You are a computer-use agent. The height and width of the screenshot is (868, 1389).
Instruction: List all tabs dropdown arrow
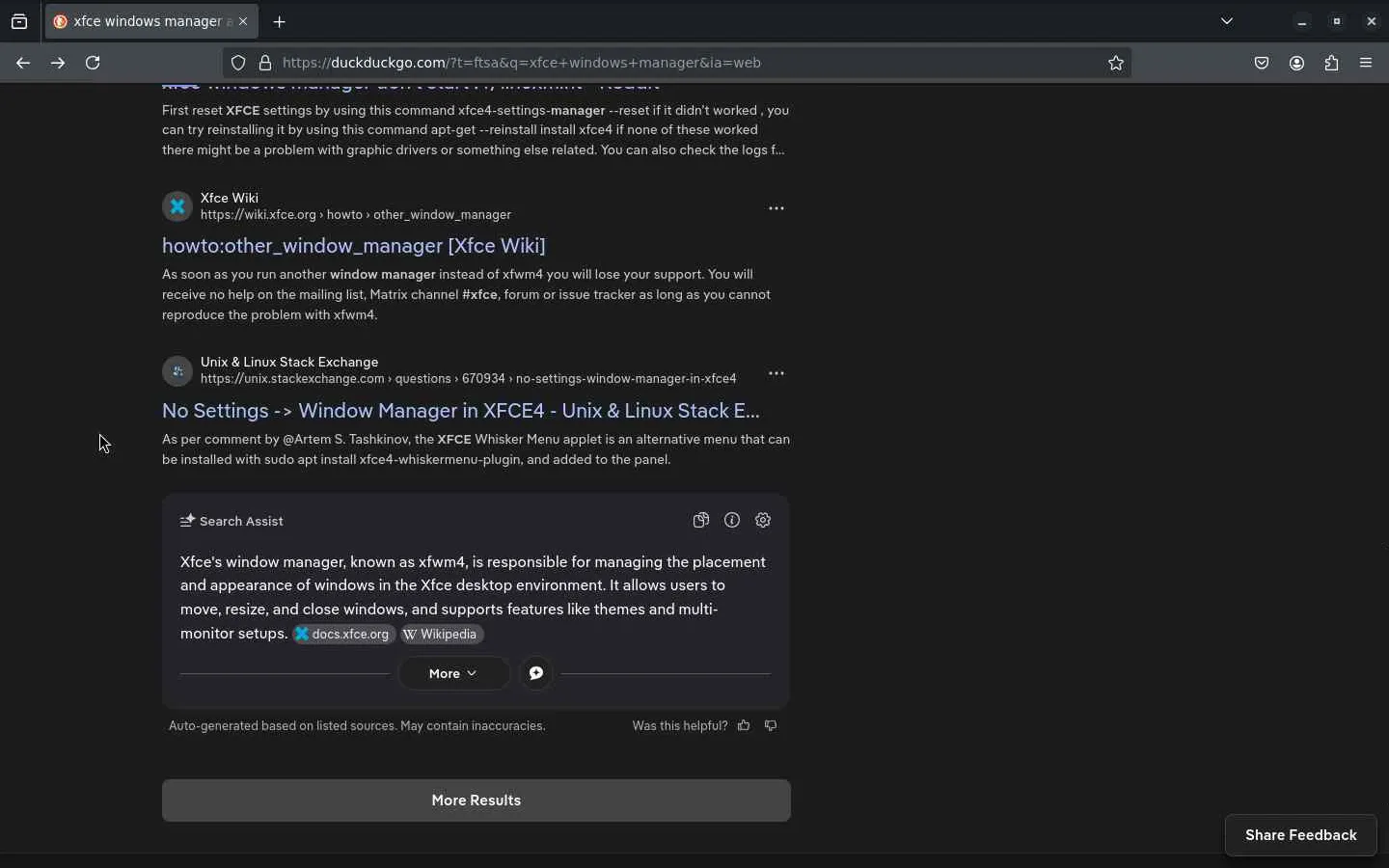tap(1227, 21)
